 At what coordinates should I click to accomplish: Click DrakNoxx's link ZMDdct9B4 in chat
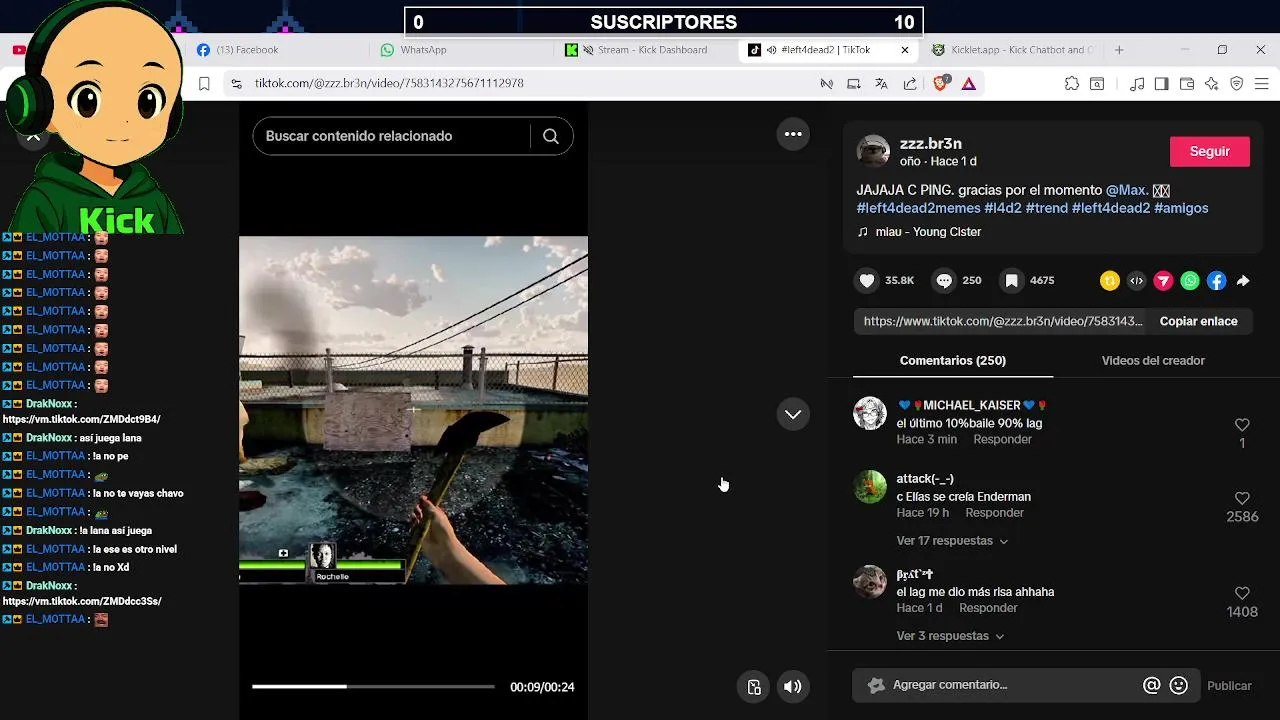(81, 419)
